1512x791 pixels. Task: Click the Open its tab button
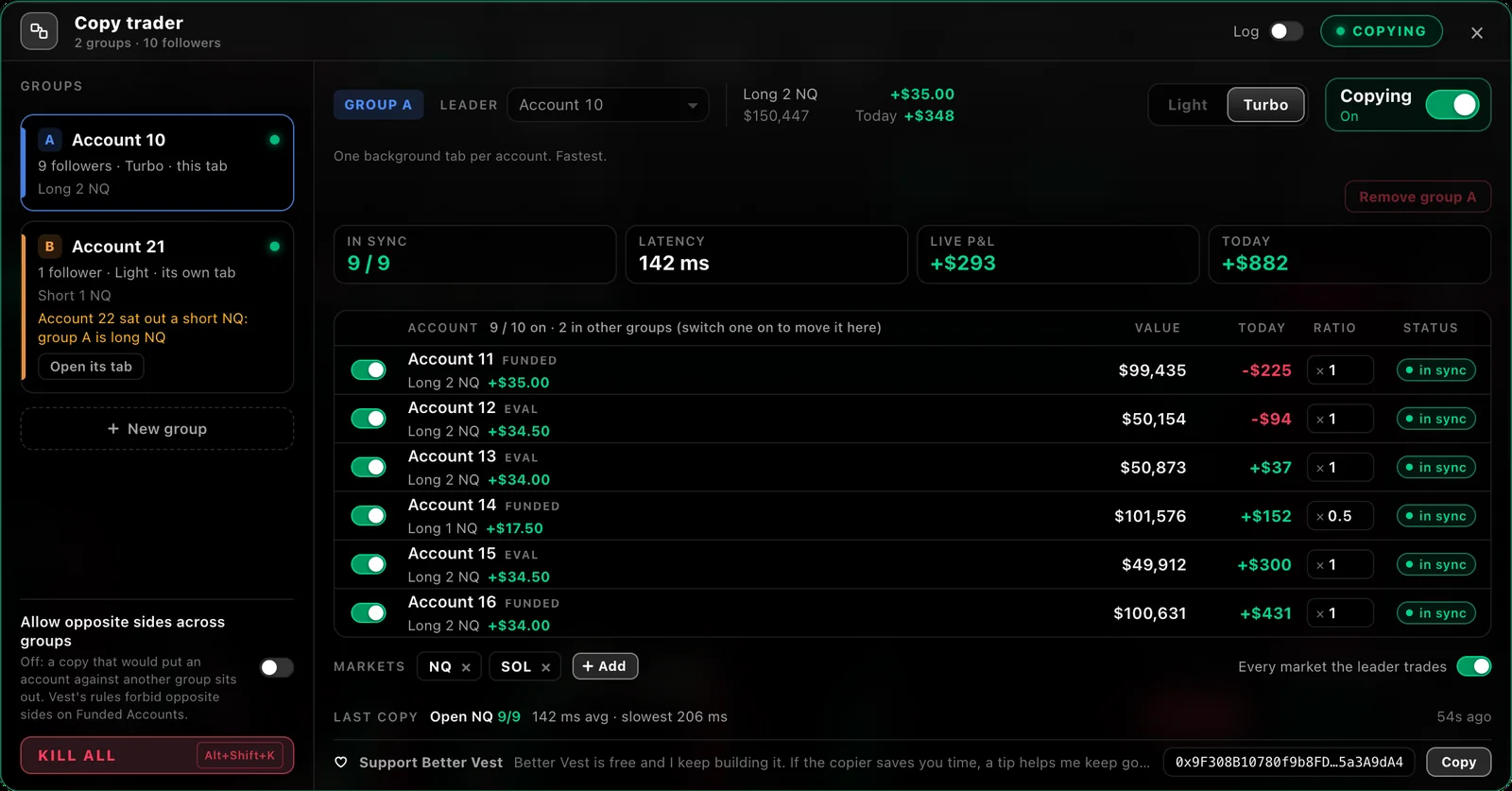tap(91, 367)
